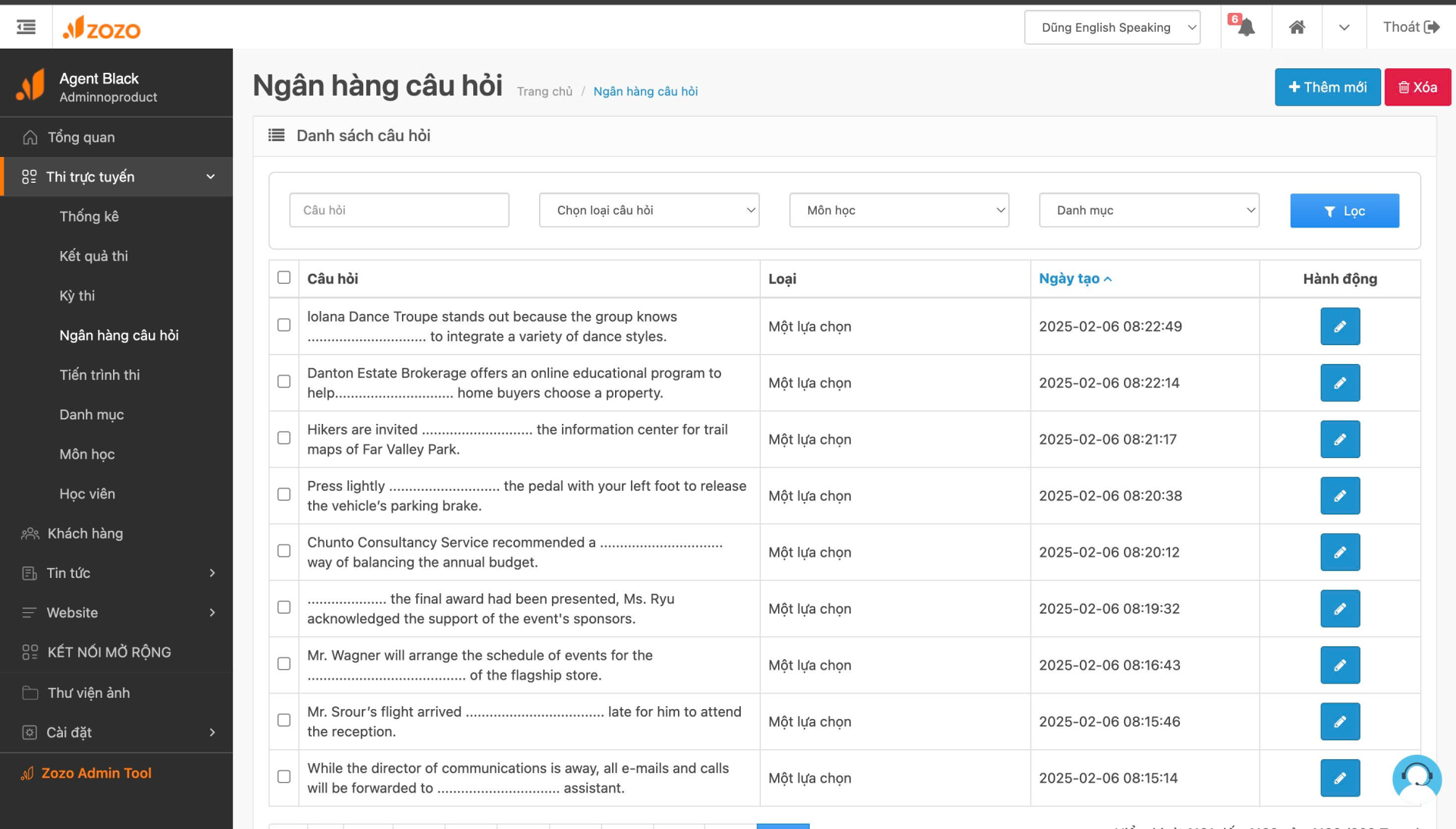Click the red Xóa delete button

pyautogui.click(x=1417, y=87)
